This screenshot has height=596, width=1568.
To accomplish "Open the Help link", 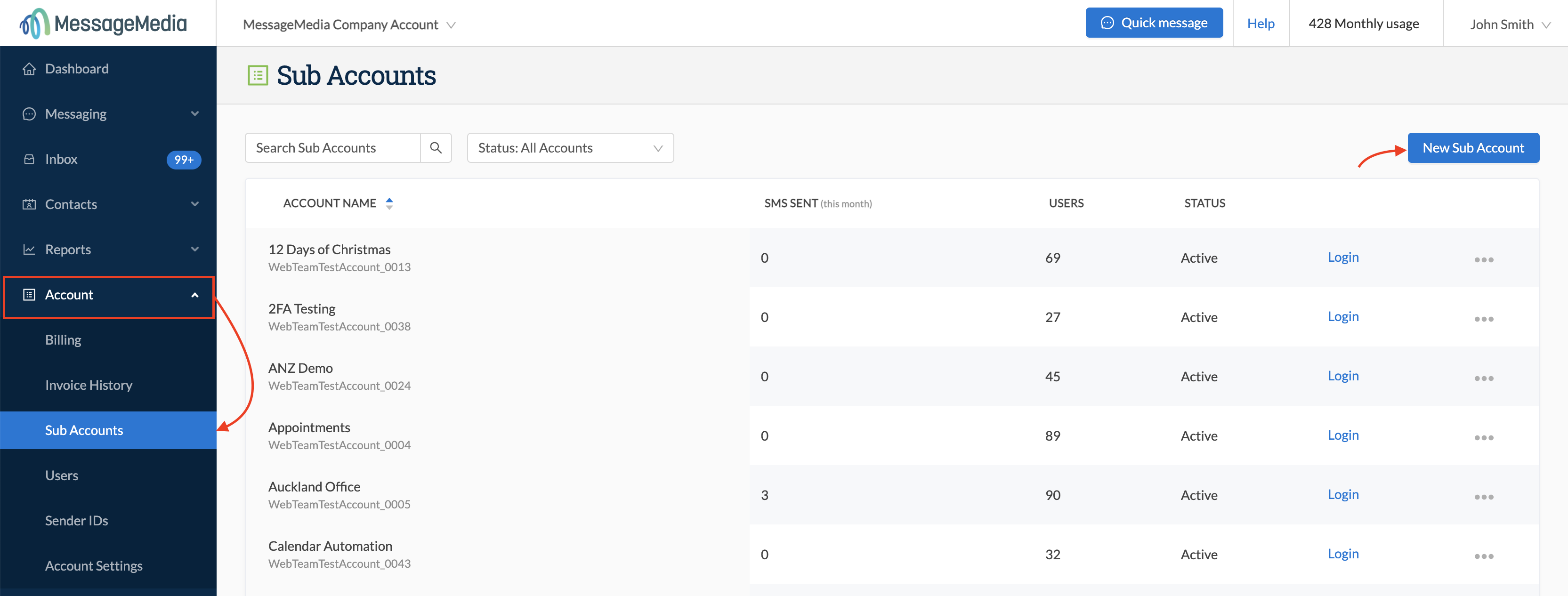I will click(x=1261, y=24).
